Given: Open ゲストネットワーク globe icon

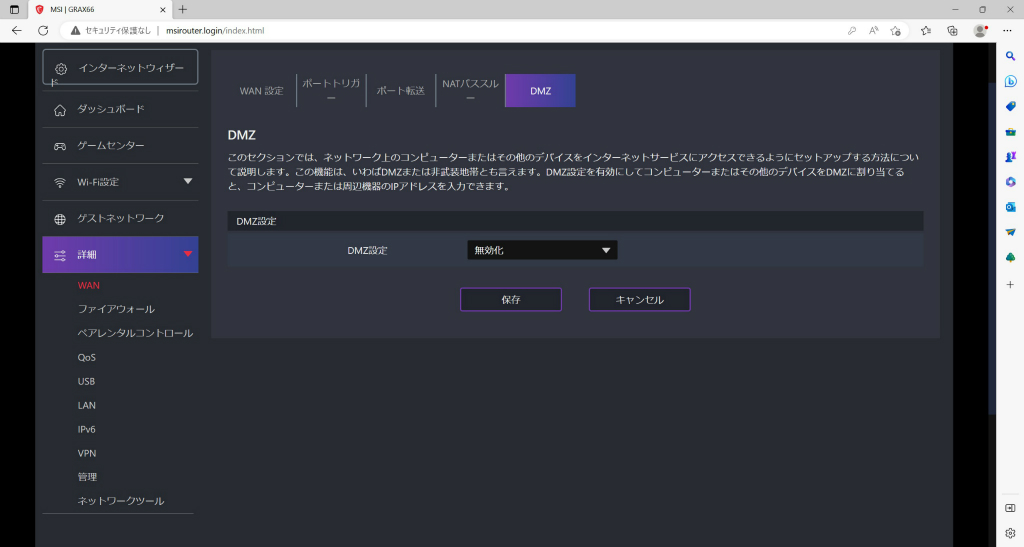Looking at the screenshot, I should 60,219.
